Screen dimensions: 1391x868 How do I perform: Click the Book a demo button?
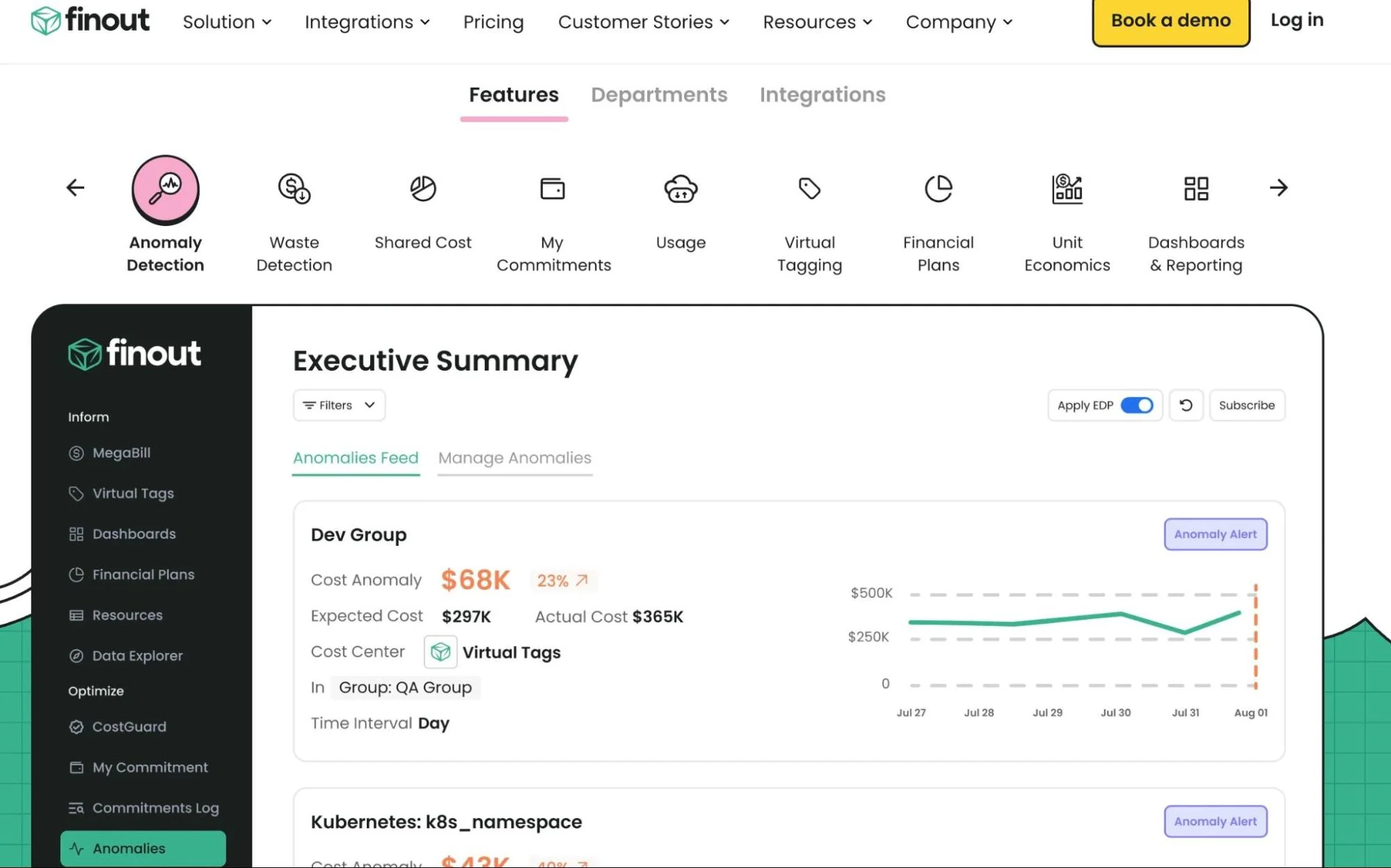[x=1170, y=20]
